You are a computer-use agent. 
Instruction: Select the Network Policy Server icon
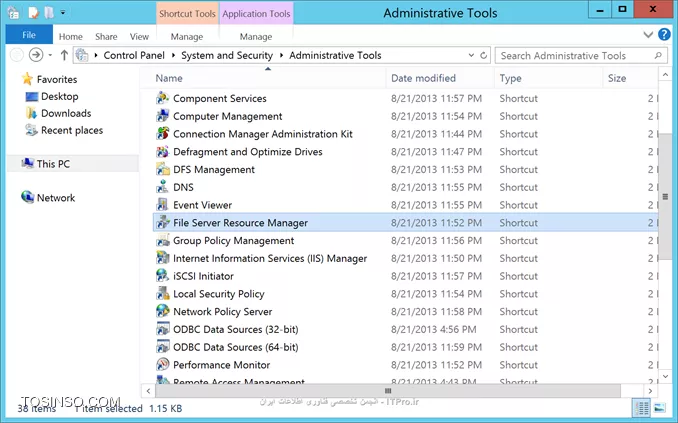[x=163, y=311]
